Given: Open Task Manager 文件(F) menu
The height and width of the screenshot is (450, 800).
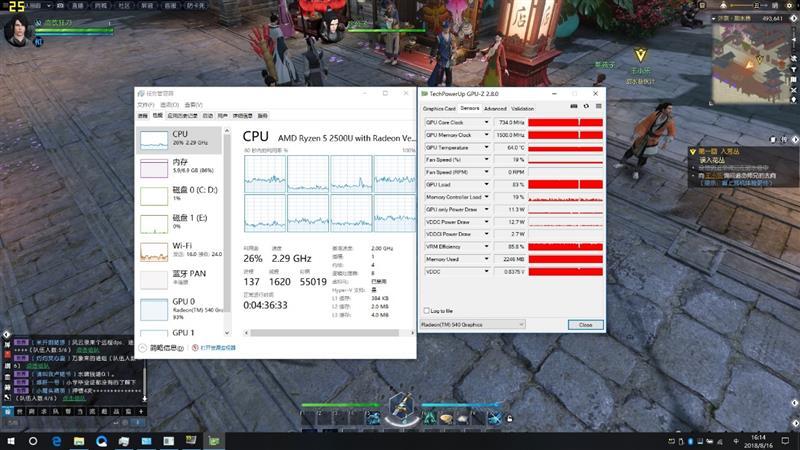Looking at the screenshot, I should pyautogui.click(x=146, y=105).
